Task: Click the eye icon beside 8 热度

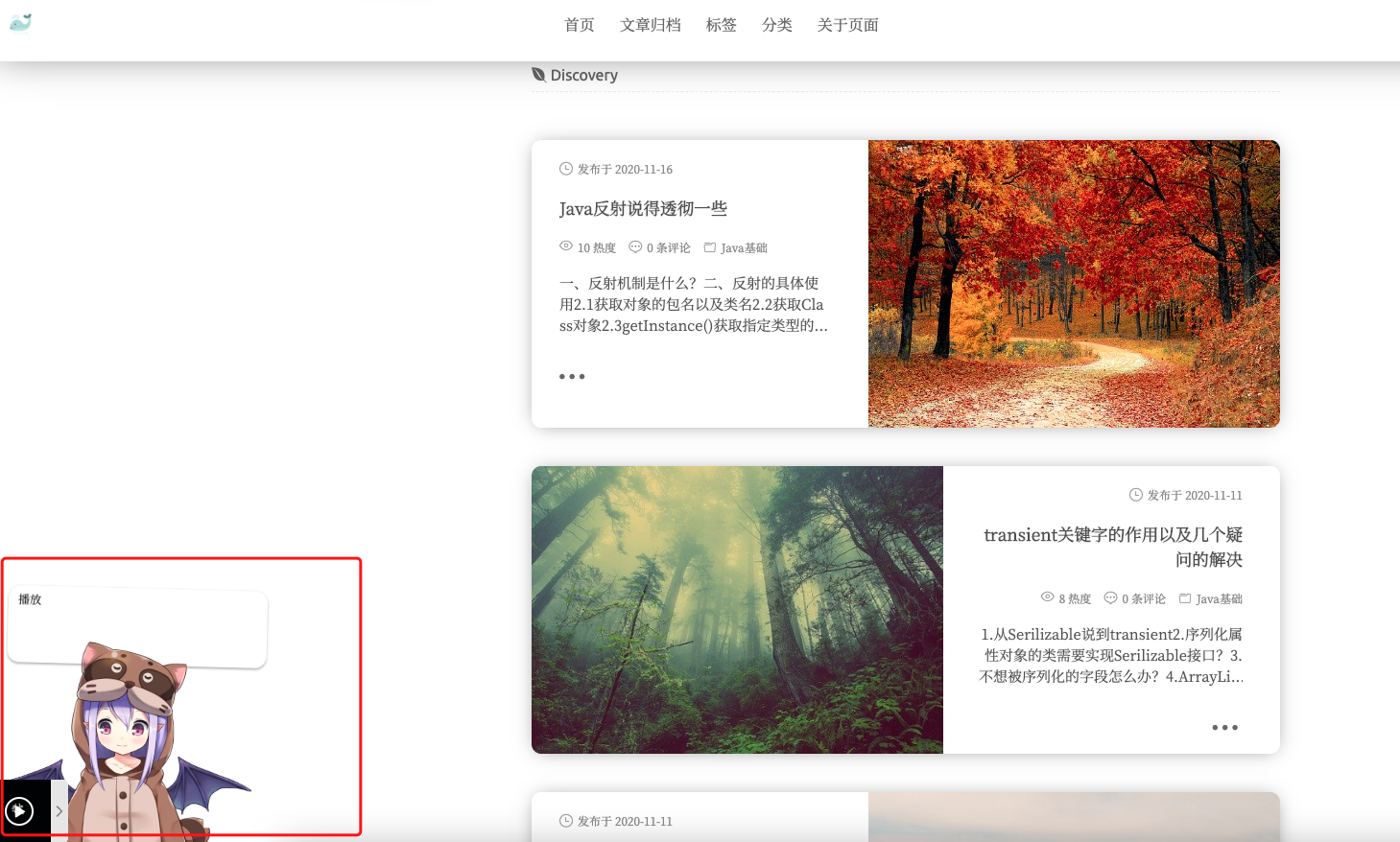Action: pos(1048,597)
